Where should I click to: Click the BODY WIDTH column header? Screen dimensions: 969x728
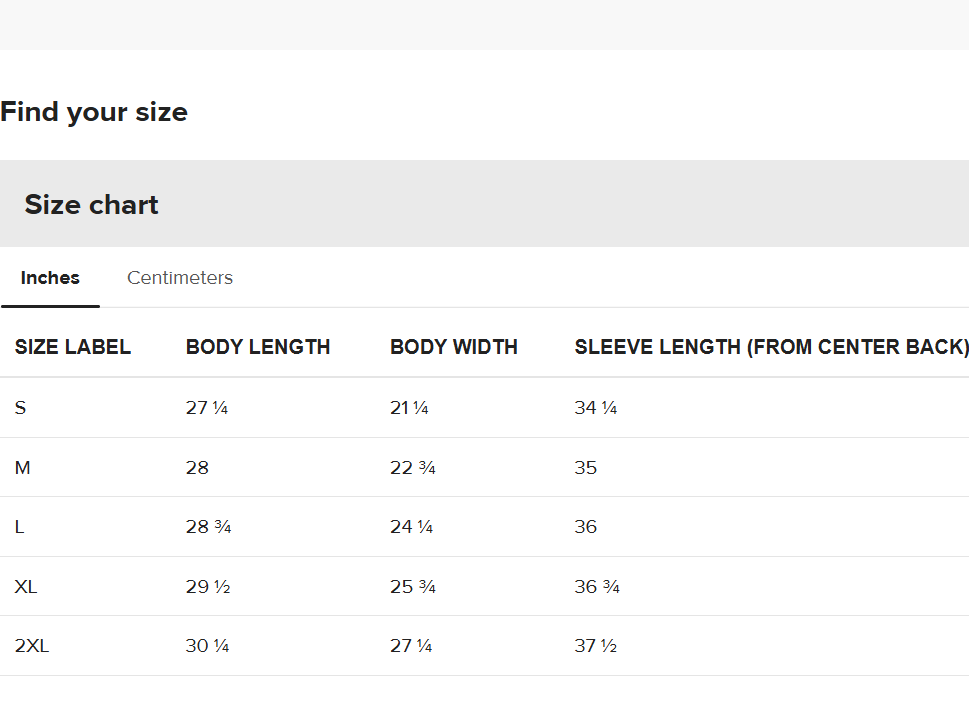[x=454, y=347]
